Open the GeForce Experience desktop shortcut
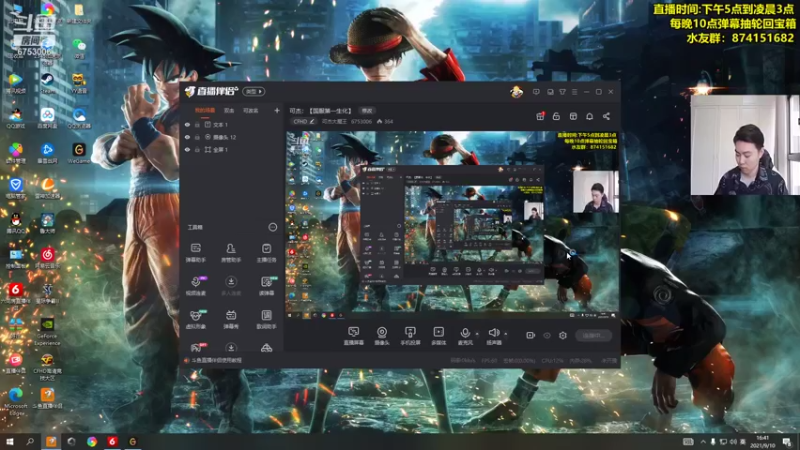The height and width of the screenshot is (450, 800). pyautogui.click(x=47, y=332)
